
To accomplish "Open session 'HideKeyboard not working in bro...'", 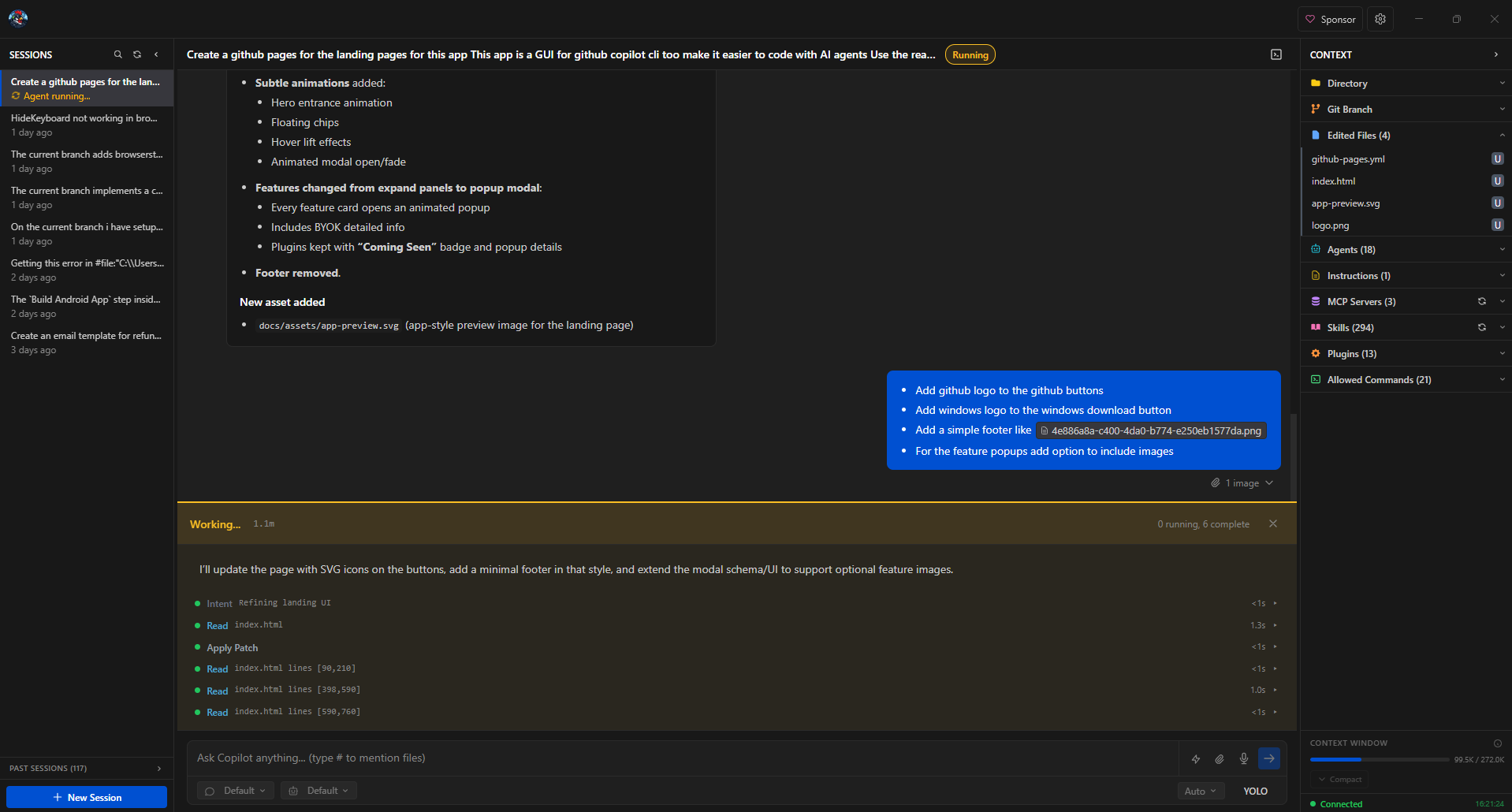I will point(87,125).
